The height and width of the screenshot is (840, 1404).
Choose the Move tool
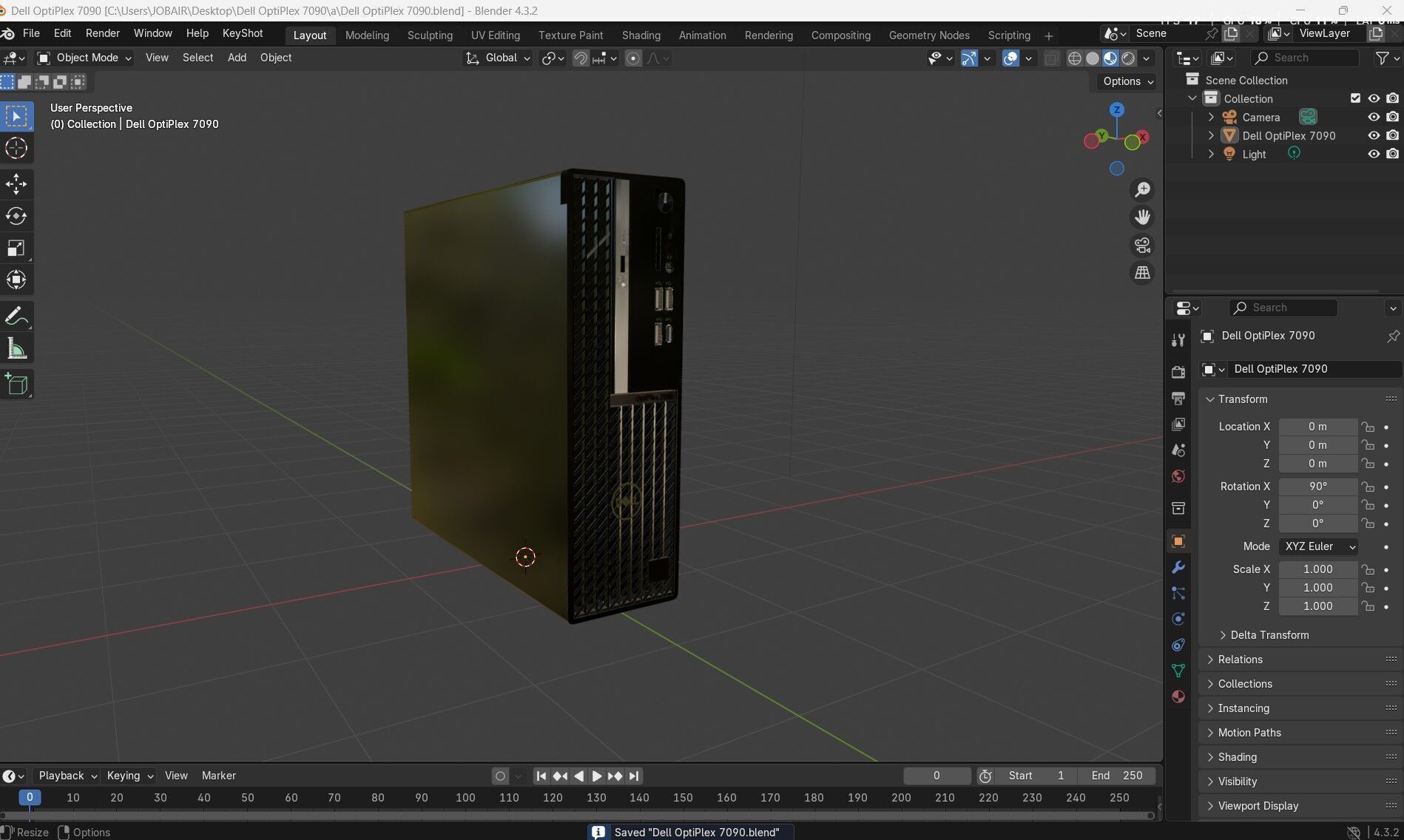click(x=16, y=184)
